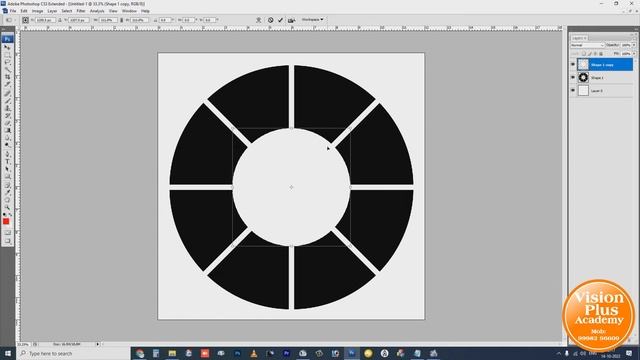Click the reference point locator
Screen dimensions: 640x360
click(25, 20)
